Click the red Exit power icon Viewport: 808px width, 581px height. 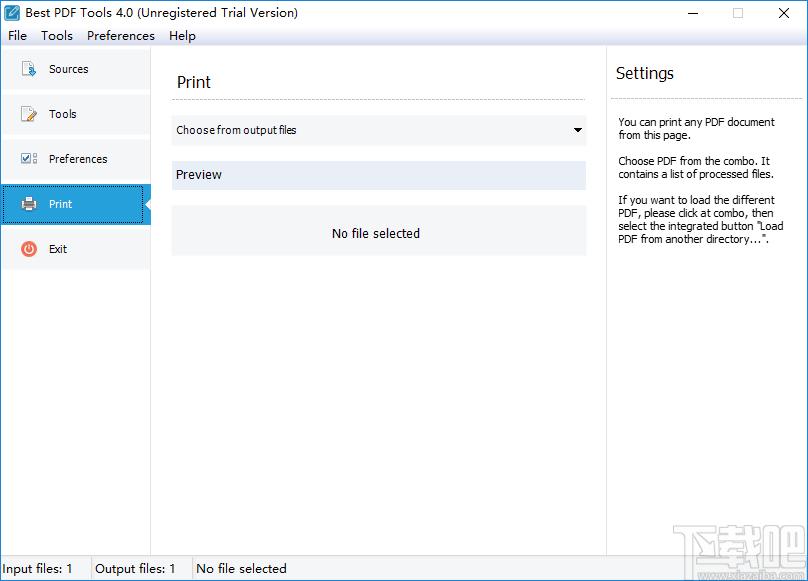[x=29, y=249]
